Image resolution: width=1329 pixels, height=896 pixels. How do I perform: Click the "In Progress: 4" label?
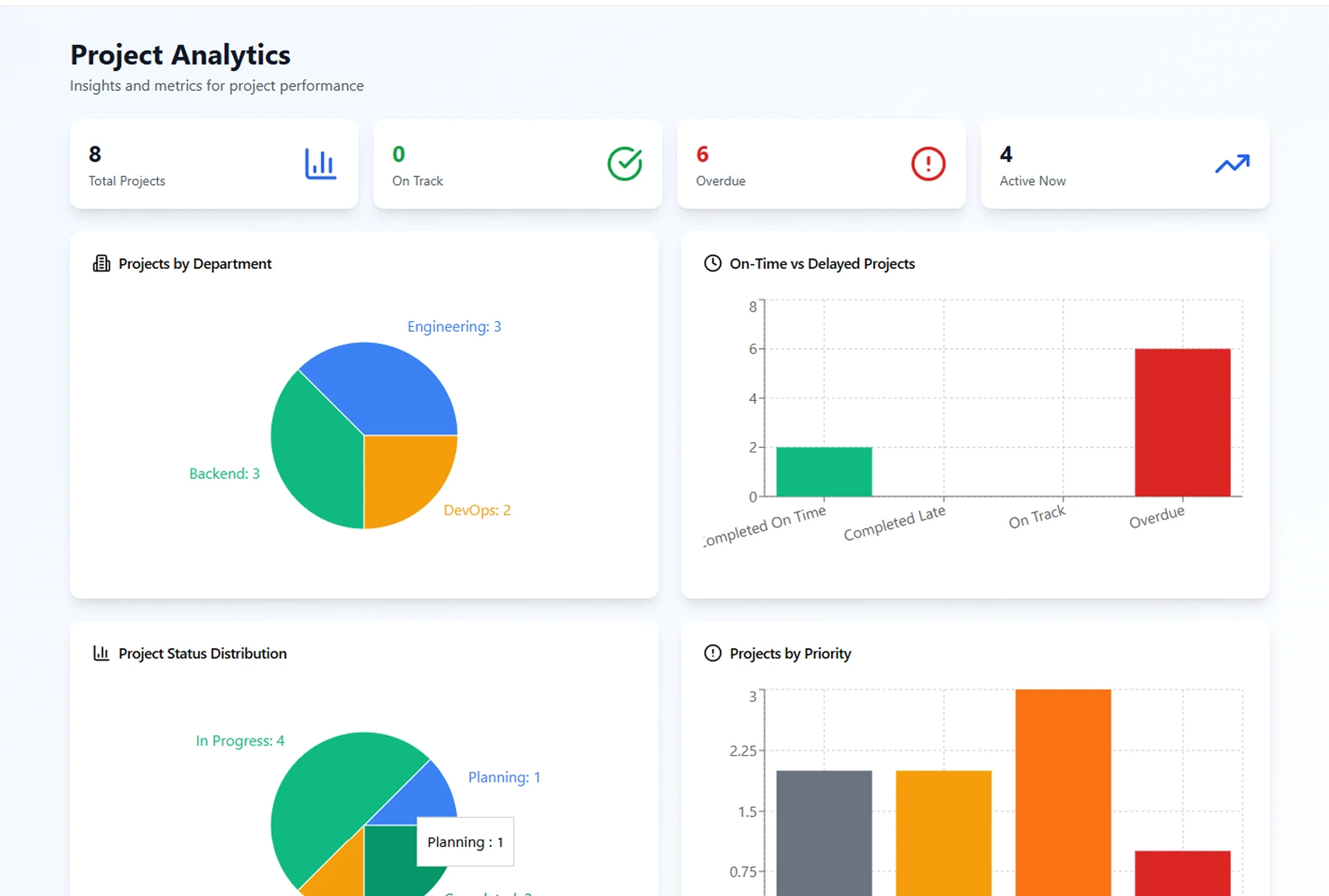(240, 741)
